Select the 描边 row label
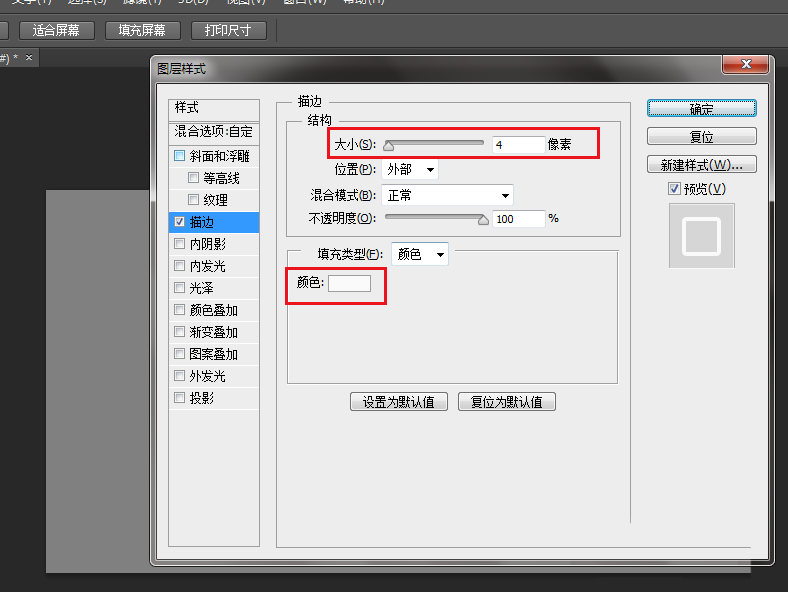 (x=202, y=222)
